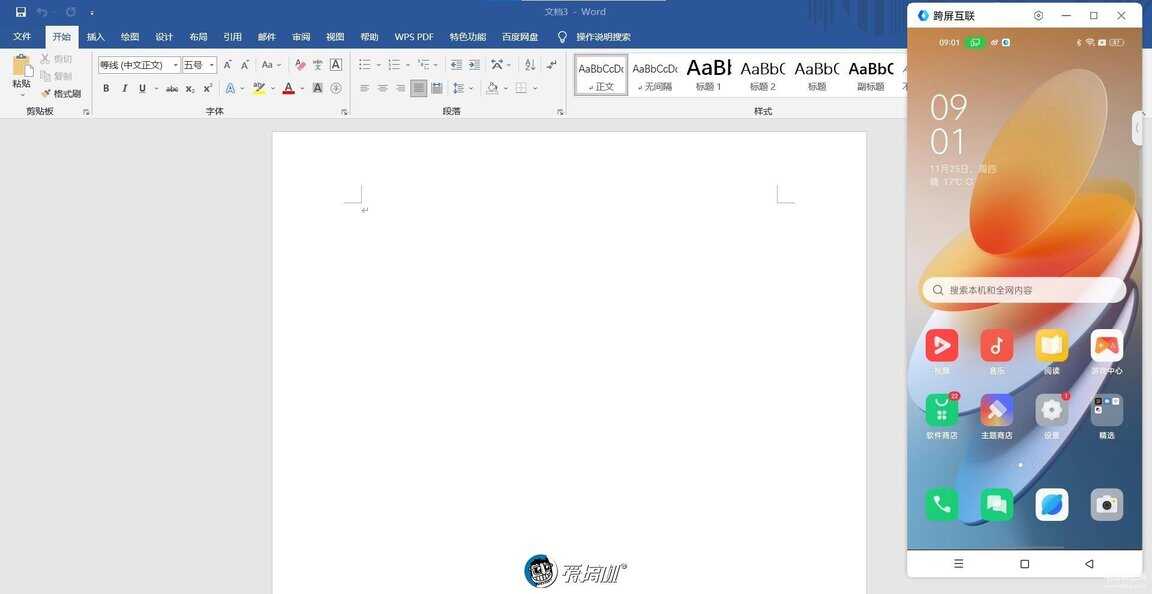Toggle justified alignment button
The height and width of the screenshot is (594, 1152).
coord(418,88)
